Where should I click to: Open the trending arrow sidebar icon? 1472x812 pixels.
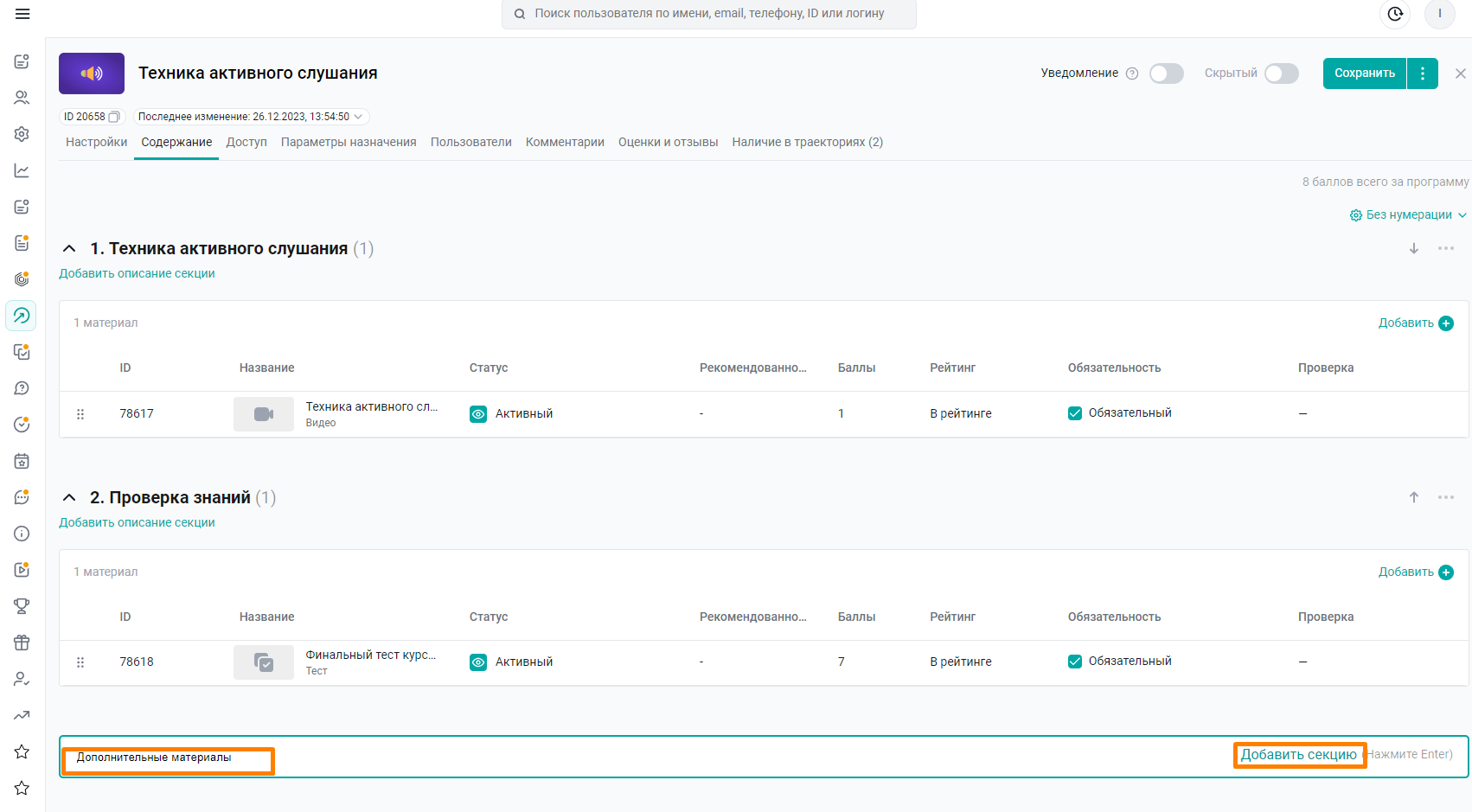pos(22,715)
